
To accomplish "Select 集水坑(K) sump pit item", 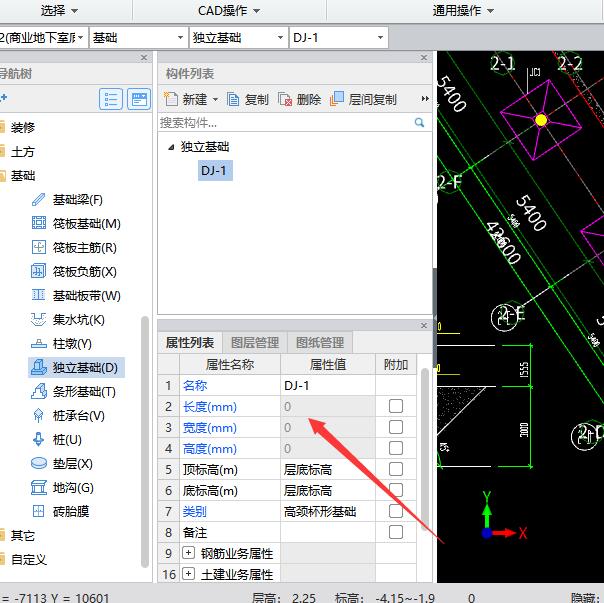I will pyautogui.click(x=68, y=319).
